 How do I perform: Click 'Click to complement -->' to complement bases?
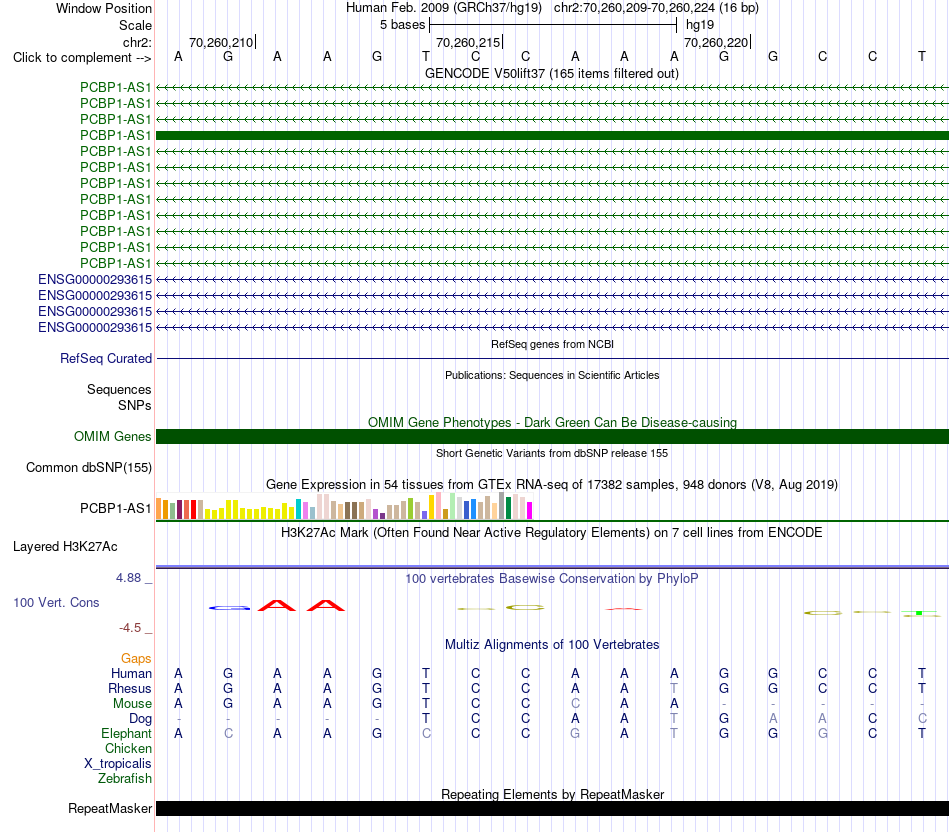[x=82, y=58]
